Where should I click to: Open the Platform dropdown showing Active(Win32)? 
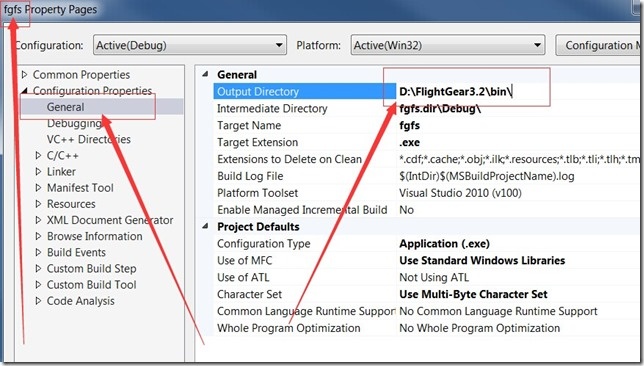(448, 45)
